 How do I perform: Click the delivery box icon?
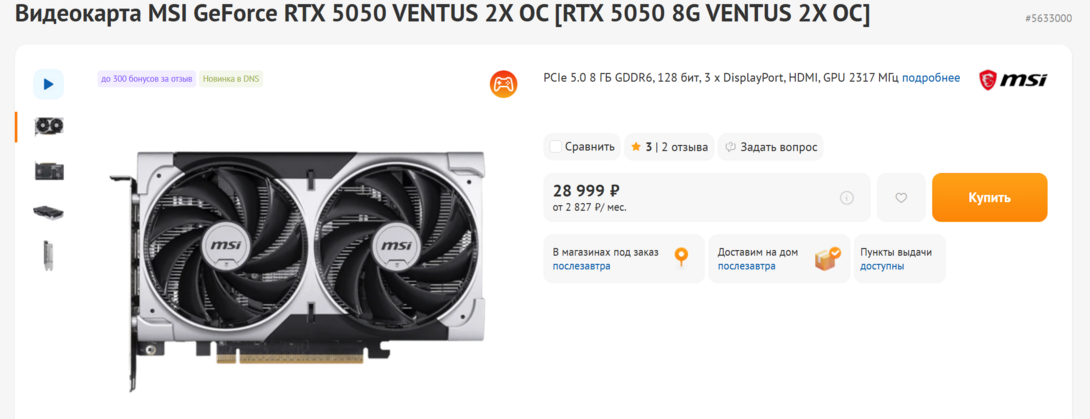coord(827,258)
